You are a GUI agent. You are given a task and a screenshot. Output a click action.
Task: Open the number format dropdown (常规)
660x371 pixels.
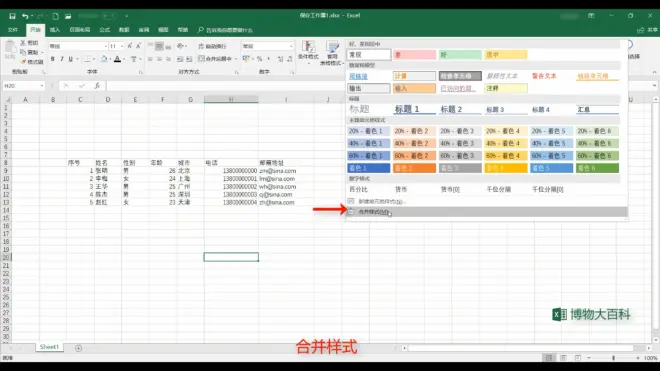[291, 46]
